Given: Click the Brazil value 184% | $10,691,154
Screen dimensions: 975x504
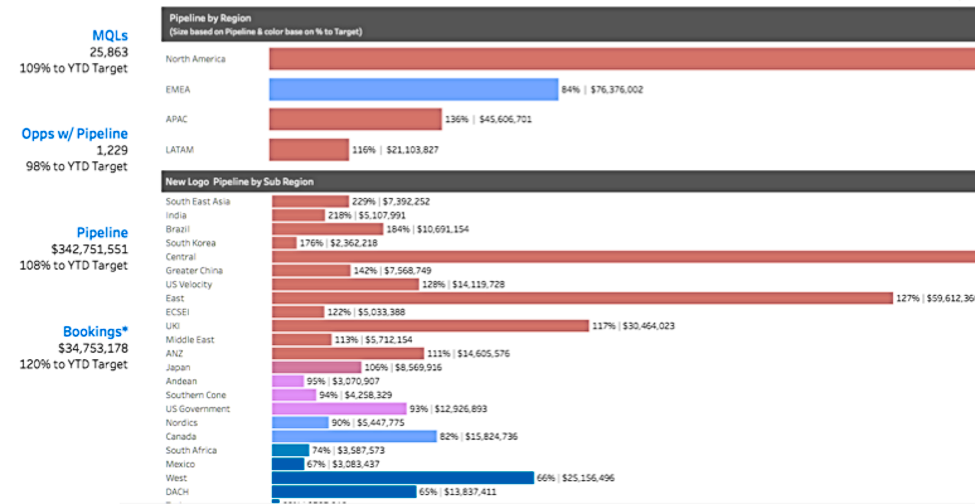Looking at the screenshot, I should pos(428,229).
